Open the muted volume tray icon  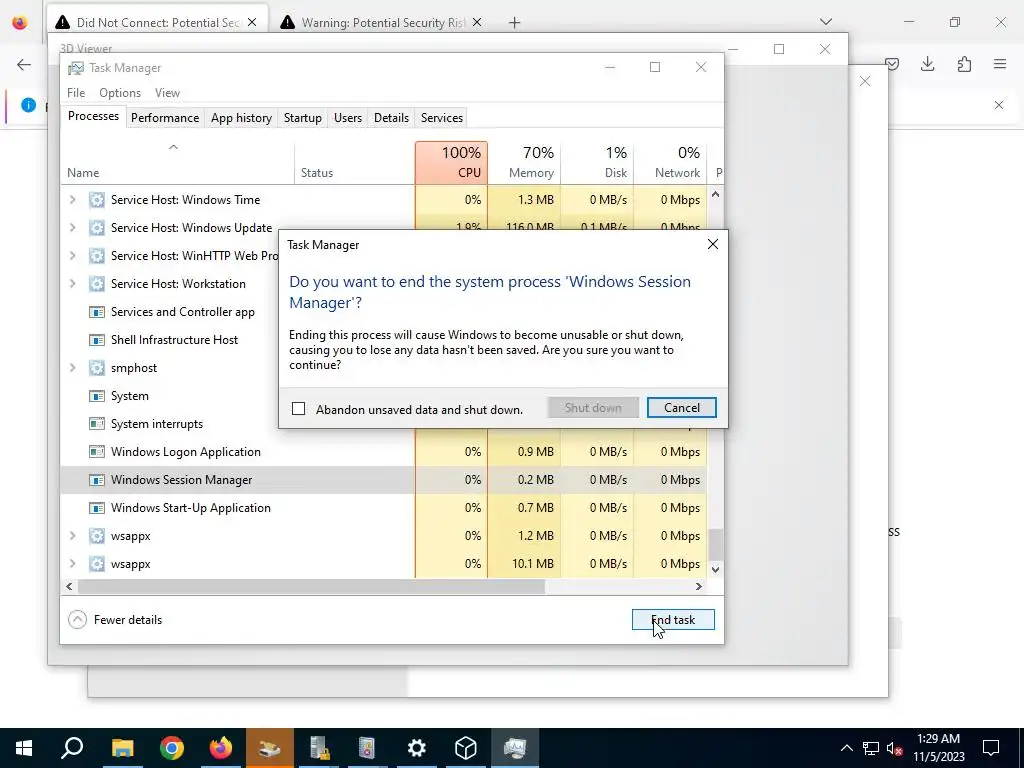click(x=894, y=748)
